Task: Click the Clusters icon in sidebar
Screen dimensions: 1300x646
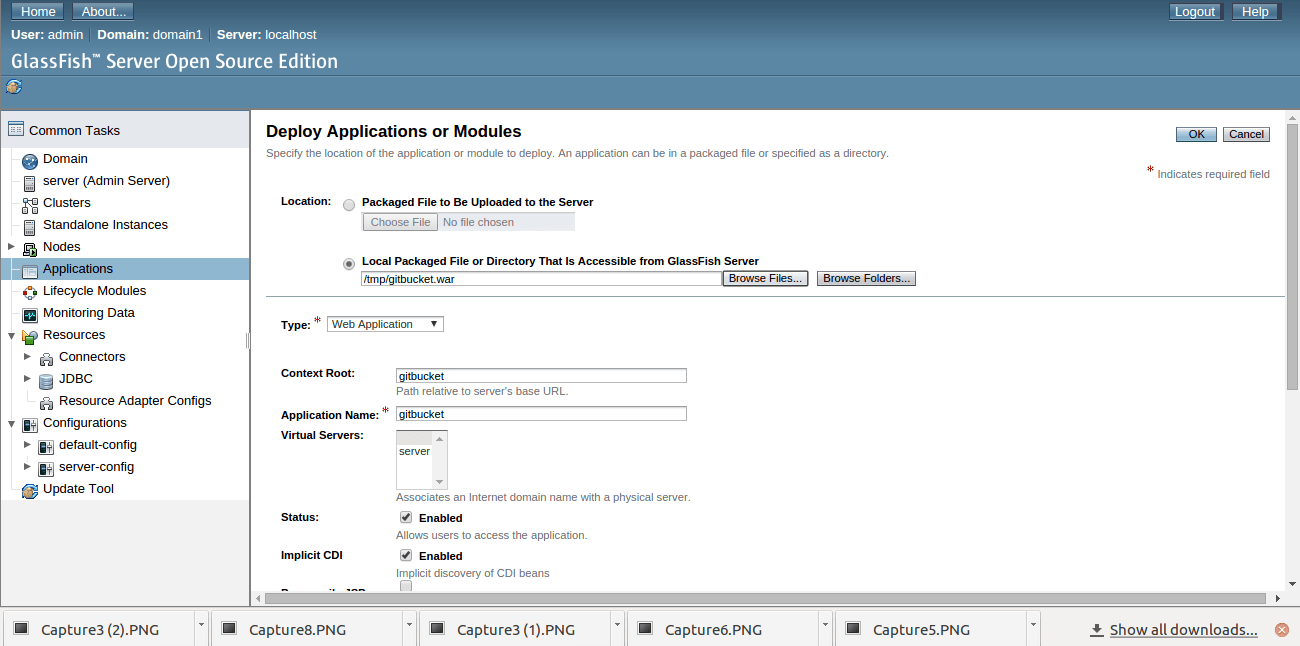Action: (30, 204)
